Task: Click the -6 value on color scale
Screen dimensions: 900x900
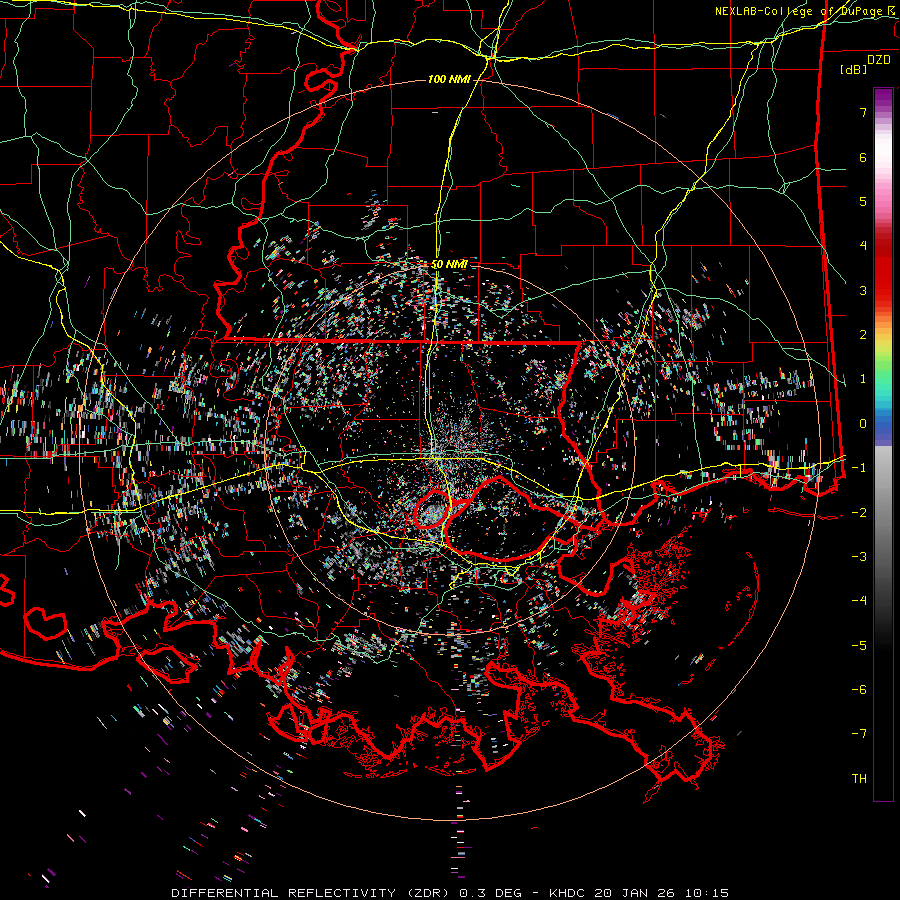Action: (x=859, y=690)
